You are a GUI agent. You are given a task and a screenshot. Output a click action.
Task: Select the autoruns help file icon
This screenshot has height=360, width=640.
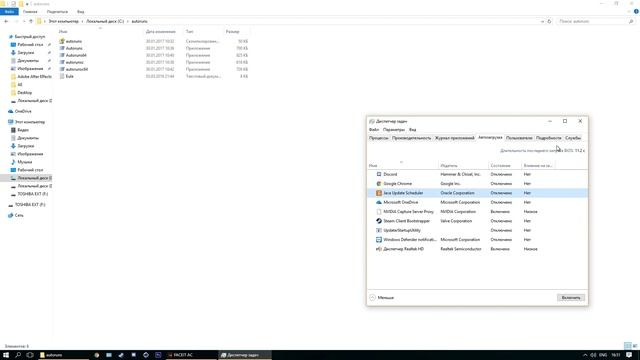[62, 41]
